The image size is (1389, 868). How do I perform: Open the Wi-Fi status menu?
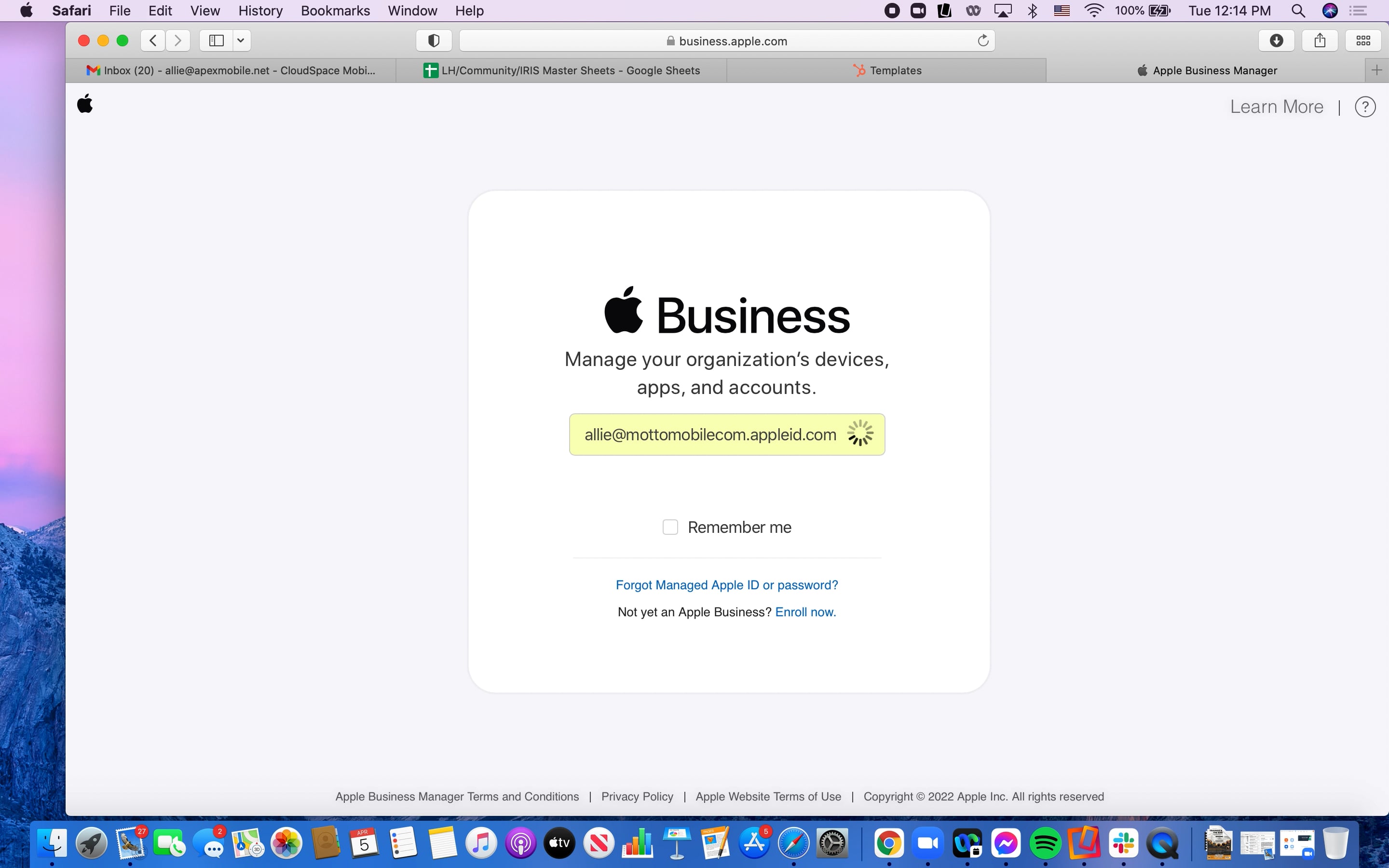1093,10
